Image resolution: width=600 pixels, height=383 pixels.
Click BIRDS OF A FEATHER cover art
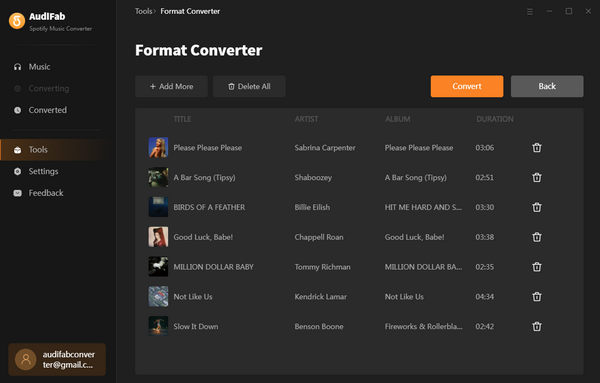[x=158, y=207]
